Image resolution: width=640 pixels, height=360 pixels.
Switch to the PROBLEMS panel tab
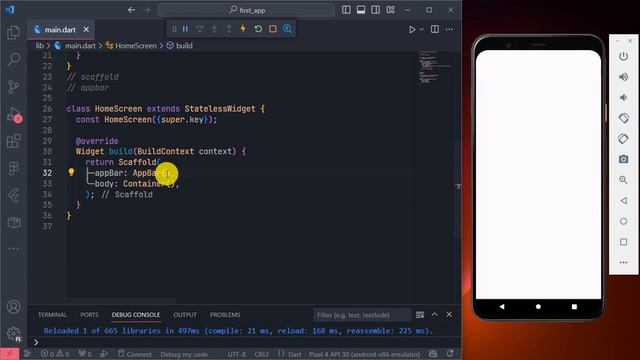click(225, 315)
